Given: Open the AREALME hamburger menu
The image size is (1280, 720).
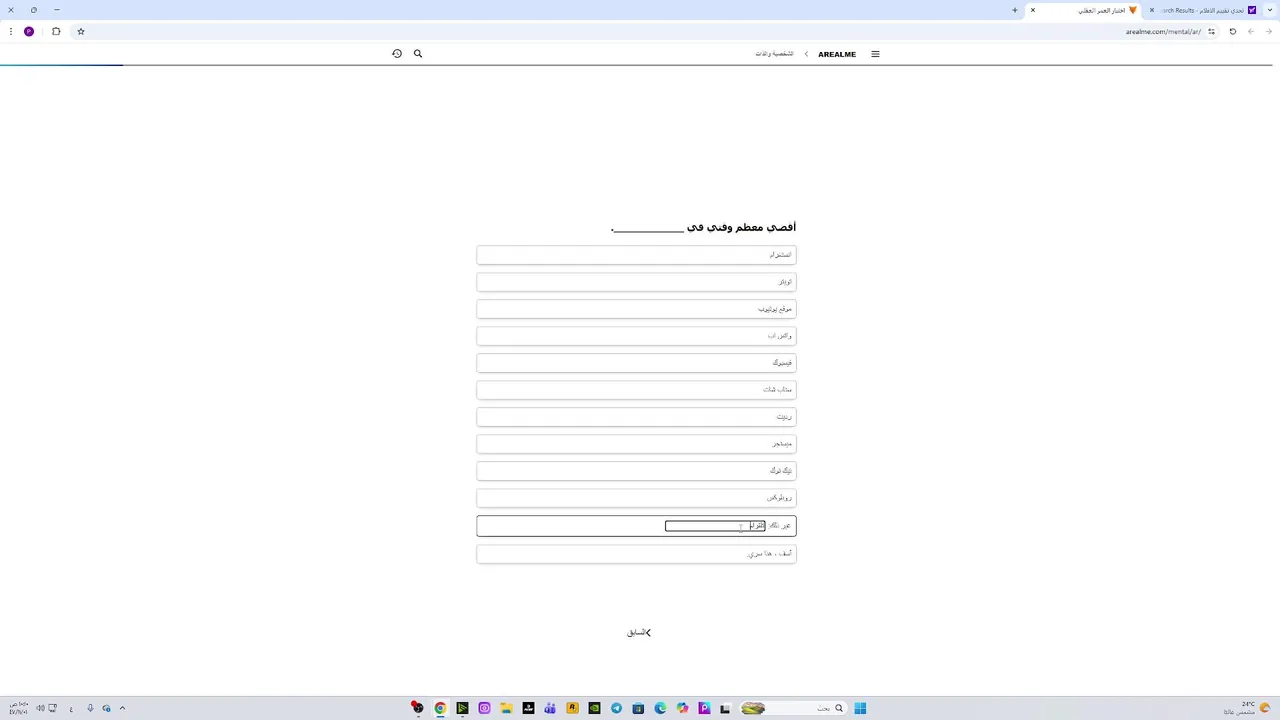Looking at the screenshot, I should (x=875, y=54).
